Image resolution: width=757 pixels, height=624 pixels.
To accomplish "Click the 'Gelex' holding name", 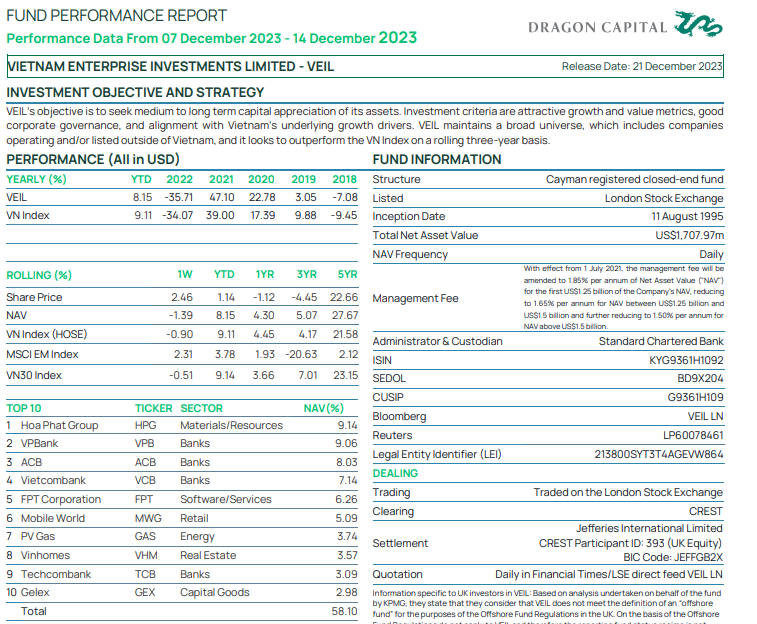I will (35, 593).
